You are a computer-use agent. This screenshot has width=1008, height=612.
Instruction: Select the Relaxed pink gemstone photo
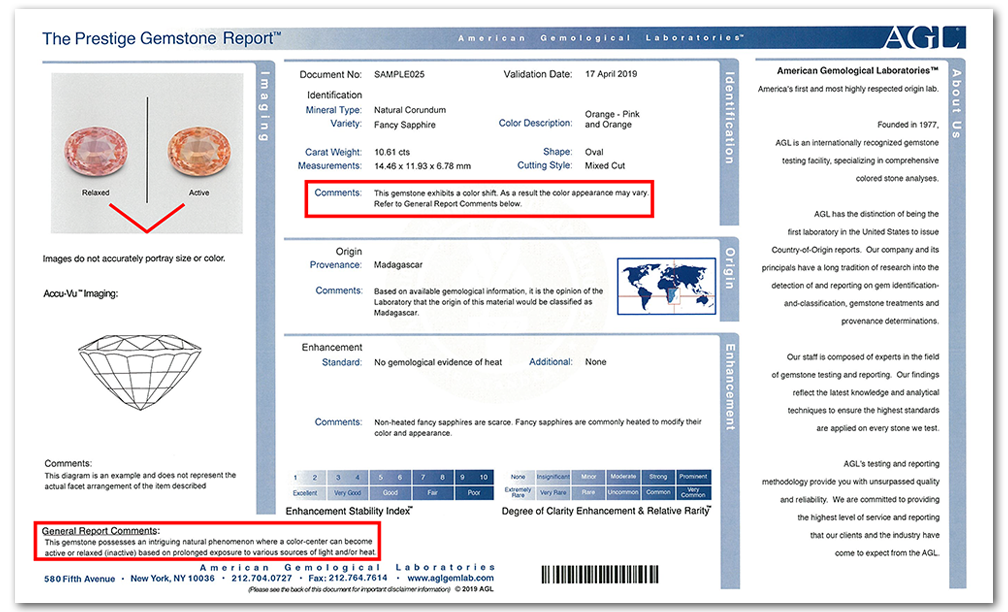[x=96, y=152]
